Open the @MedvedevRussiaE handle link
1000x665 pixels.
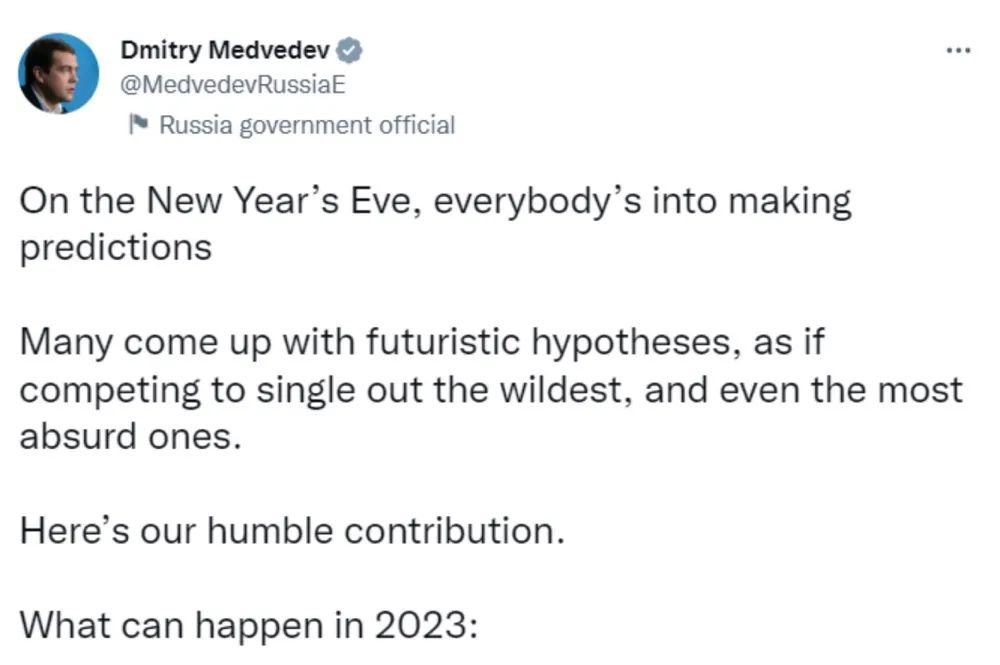pyautogui.click(x=233, y=84)
